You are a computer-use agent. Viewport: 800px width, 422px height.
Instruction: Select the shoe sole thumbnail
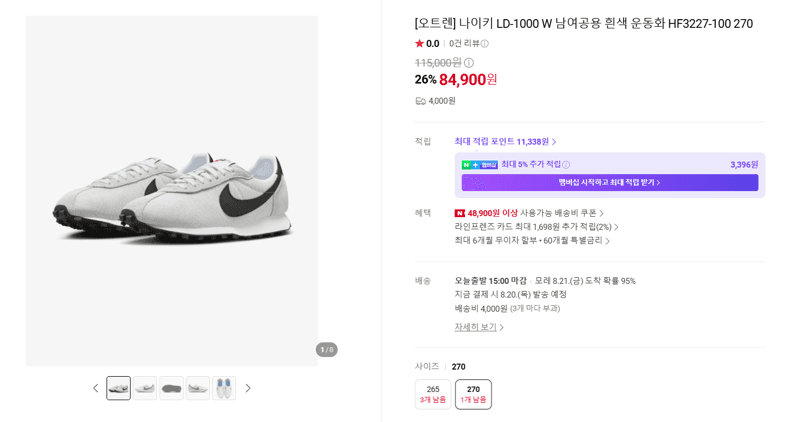[x=171, y=388]
